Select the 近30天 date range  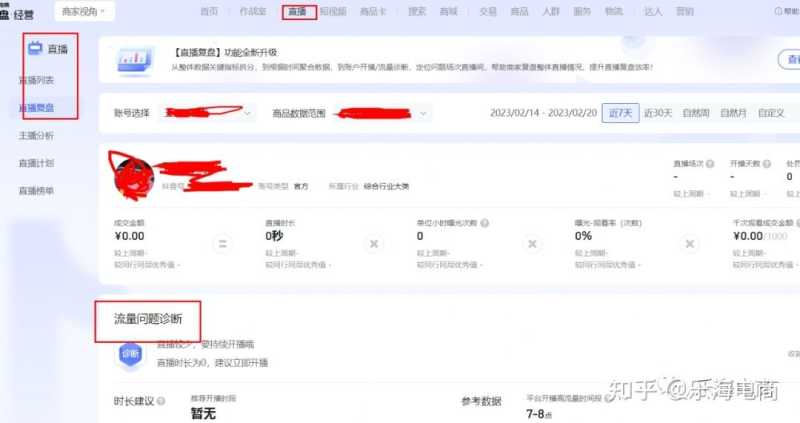coord(658,113)
